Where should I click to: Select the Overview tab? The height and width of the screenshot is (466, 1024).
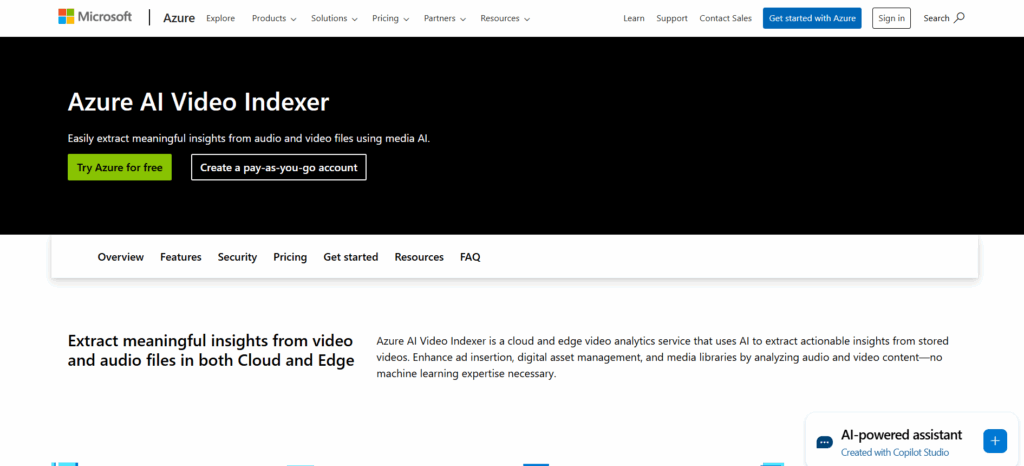coord(121,257)
